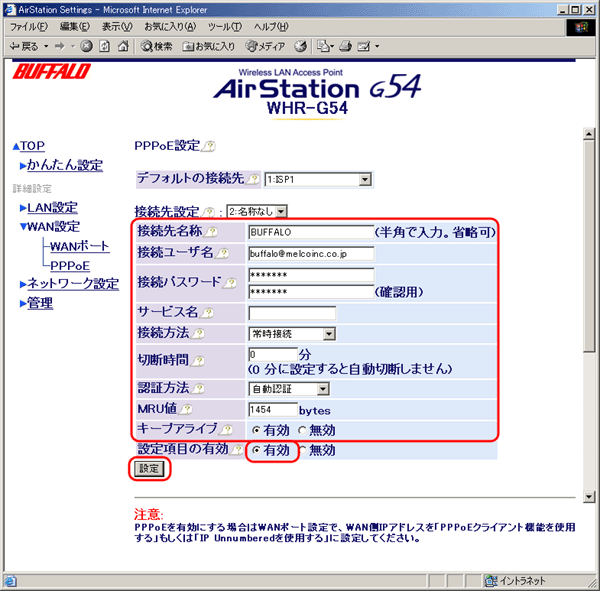Open help icon beside 接続先設定 label
The image size is (600, 591).
tap(209, 212)
